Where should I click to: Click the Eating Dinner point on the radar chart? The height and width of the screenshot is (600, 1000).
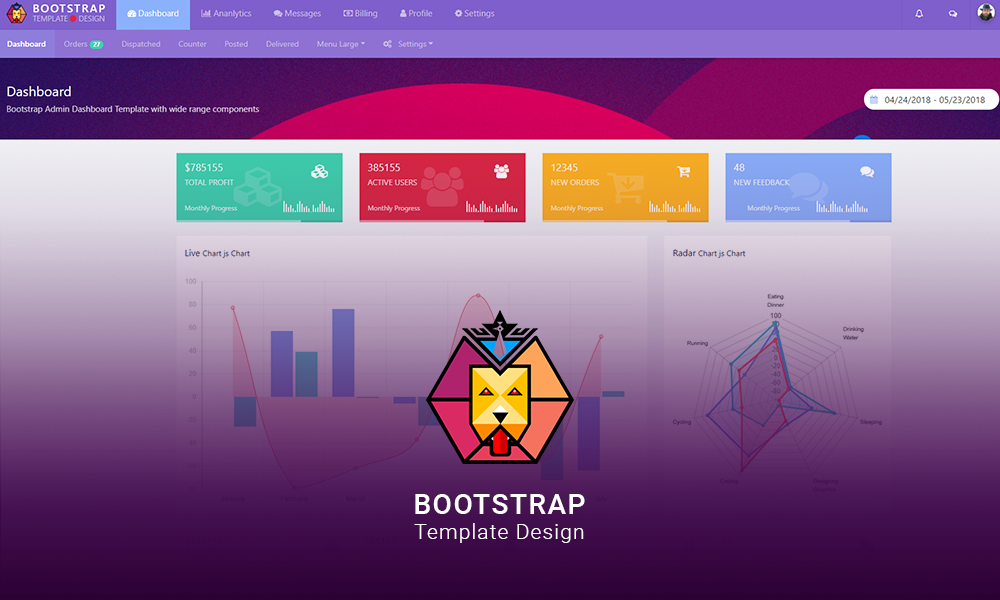pos(775,323)
